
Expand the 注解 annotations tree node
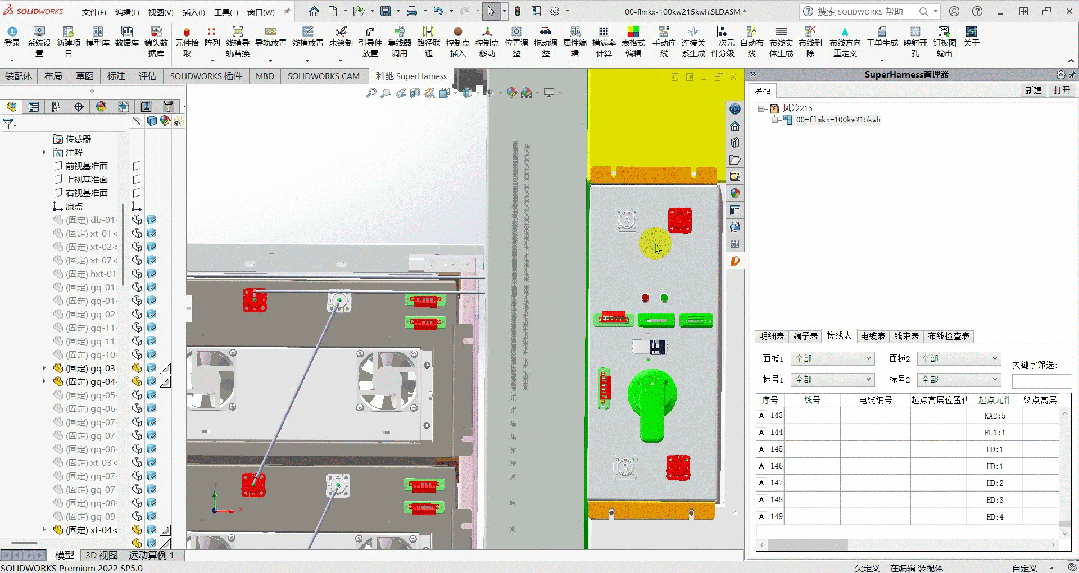click(x=45, y=152)
